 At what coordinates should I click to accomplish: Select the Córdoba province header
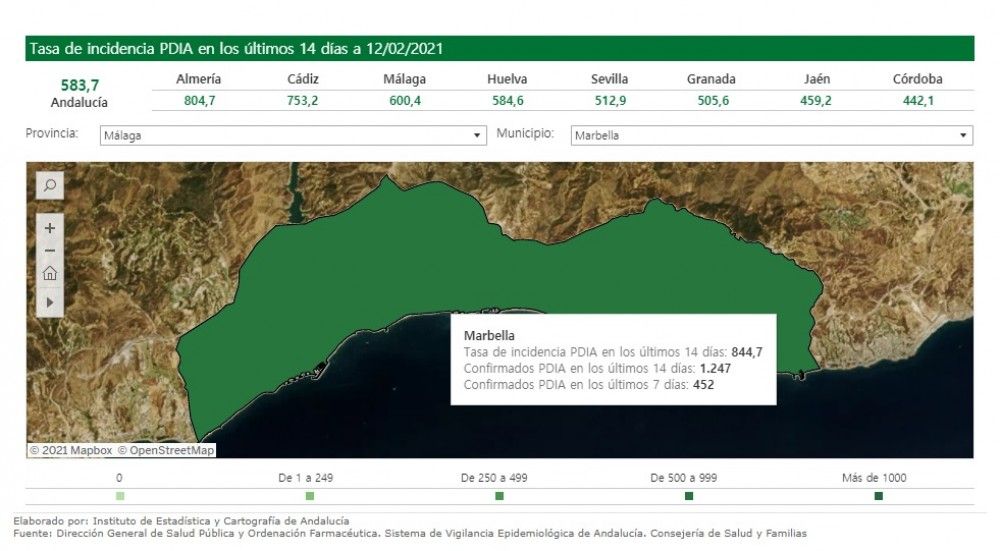coord(917,79)
